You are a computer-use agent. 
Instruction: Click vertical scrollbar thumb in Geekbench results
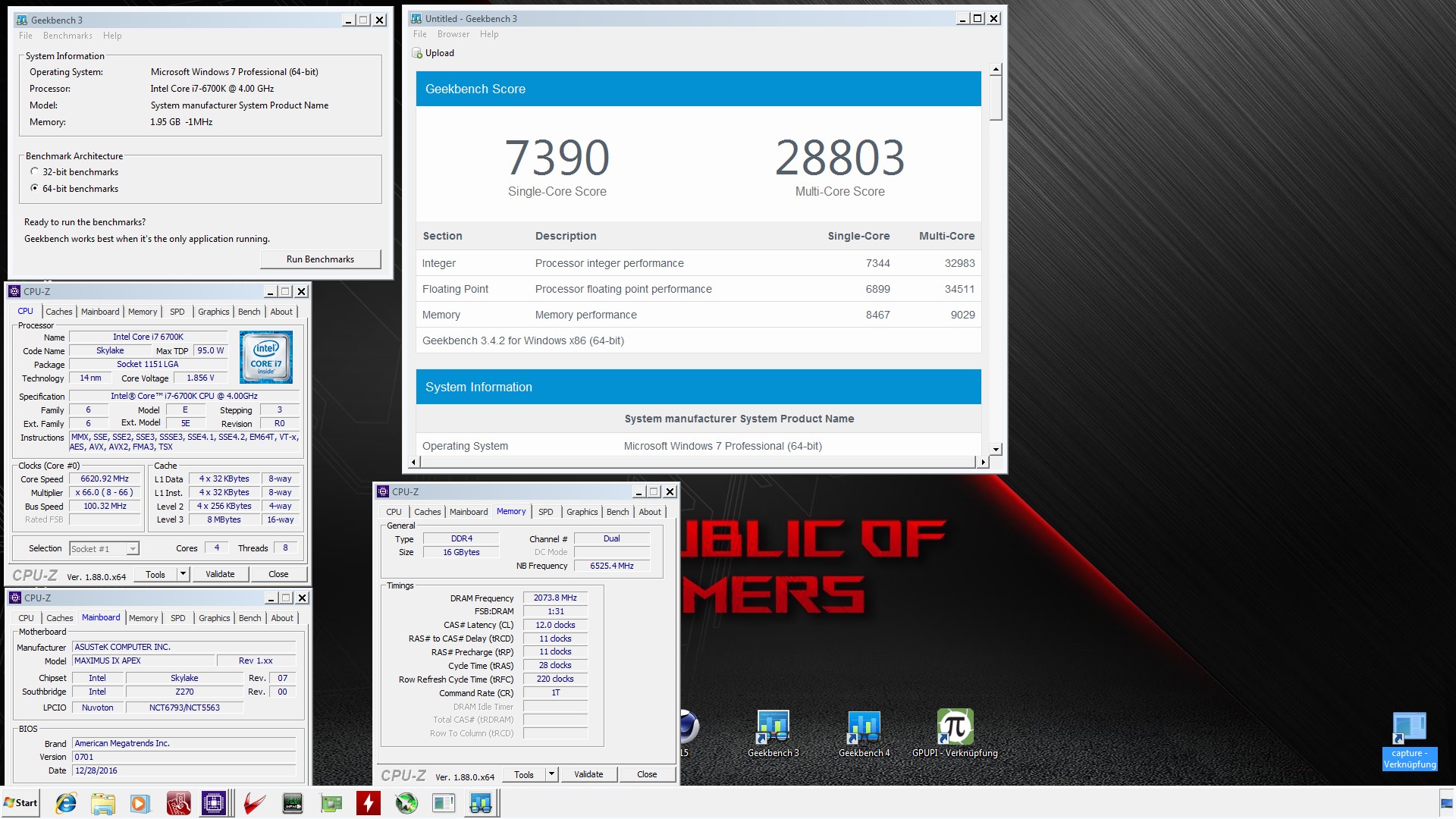tap(996, 98)
